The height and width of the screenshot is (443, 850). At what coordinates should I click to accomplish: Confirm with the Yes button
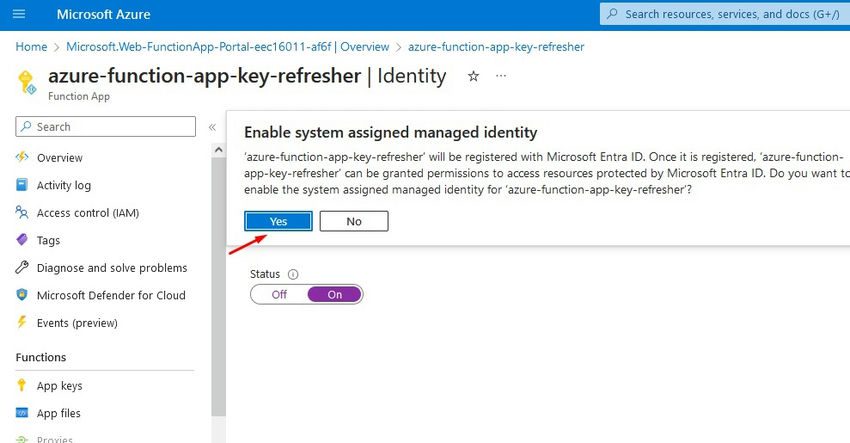(x=278, y=221)
